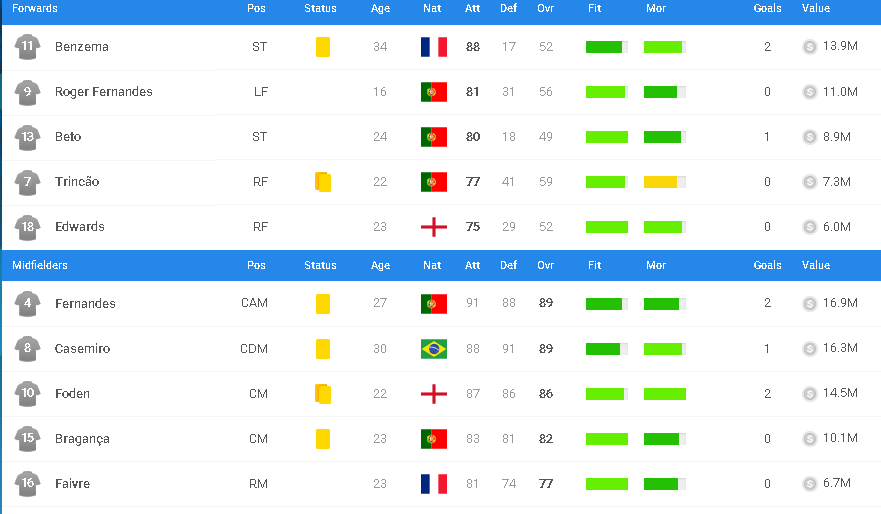This screenshot has height=514, width=881.
Task: Open player Casemiro's name link
Action: (82, 349)
